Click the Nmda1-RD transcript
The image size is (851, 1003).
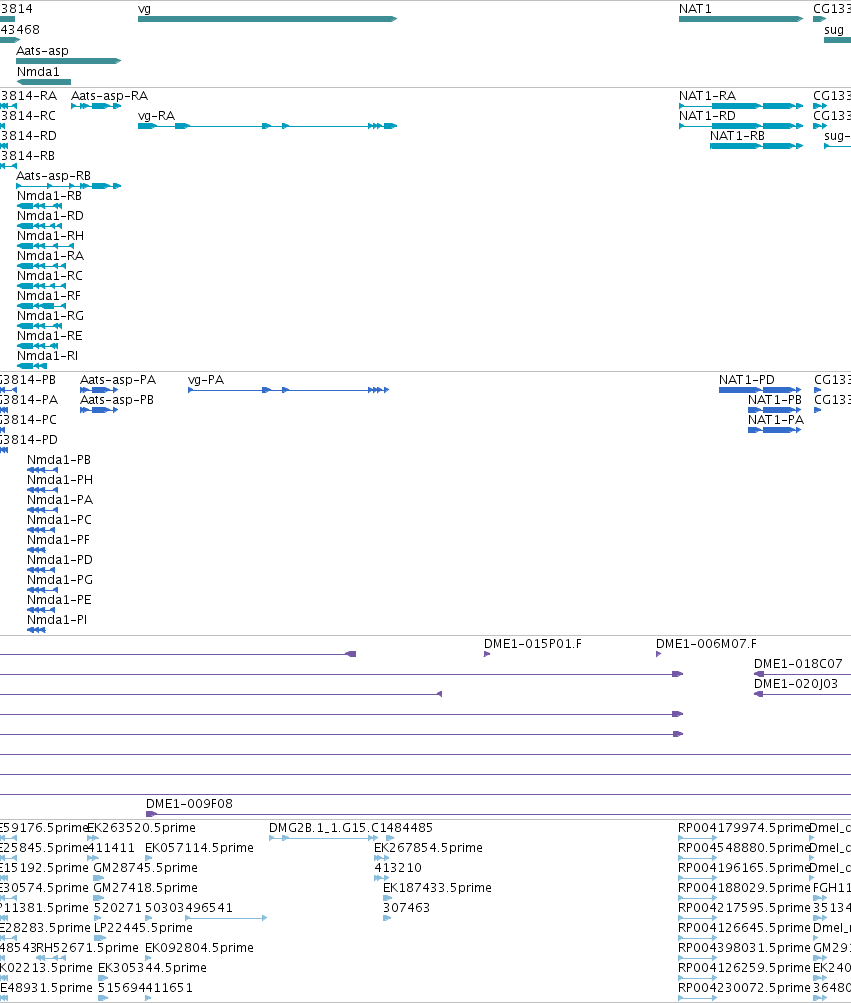(39, 226)
